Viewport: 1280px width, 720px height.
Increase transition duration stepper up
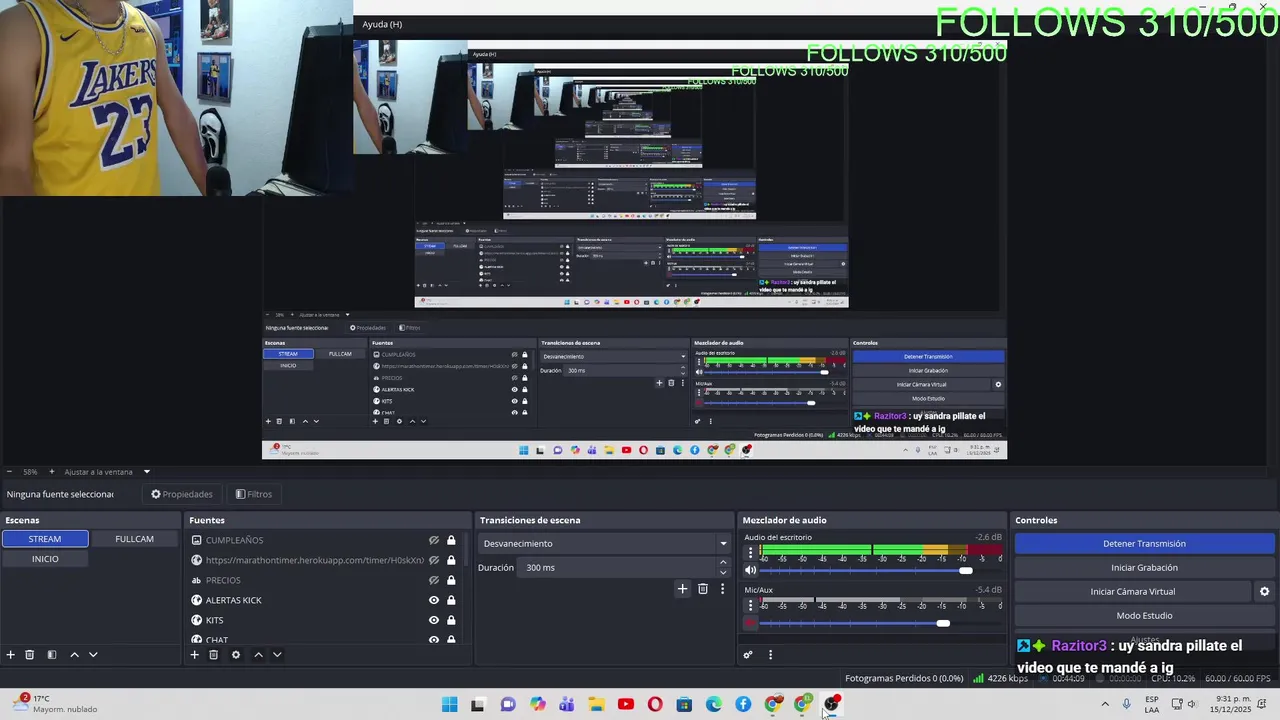pyautogui.click(x=723, y=563)
